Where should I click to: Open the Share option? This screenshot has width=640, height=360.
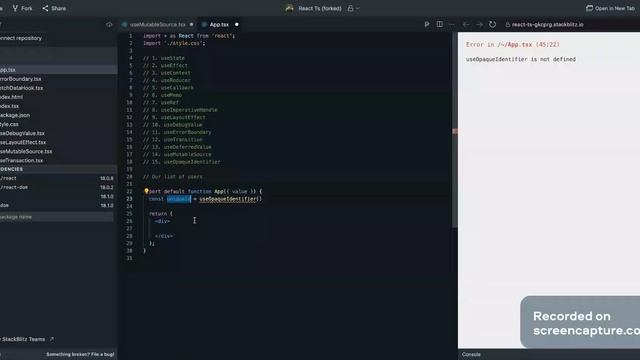(x=54, y=8)
